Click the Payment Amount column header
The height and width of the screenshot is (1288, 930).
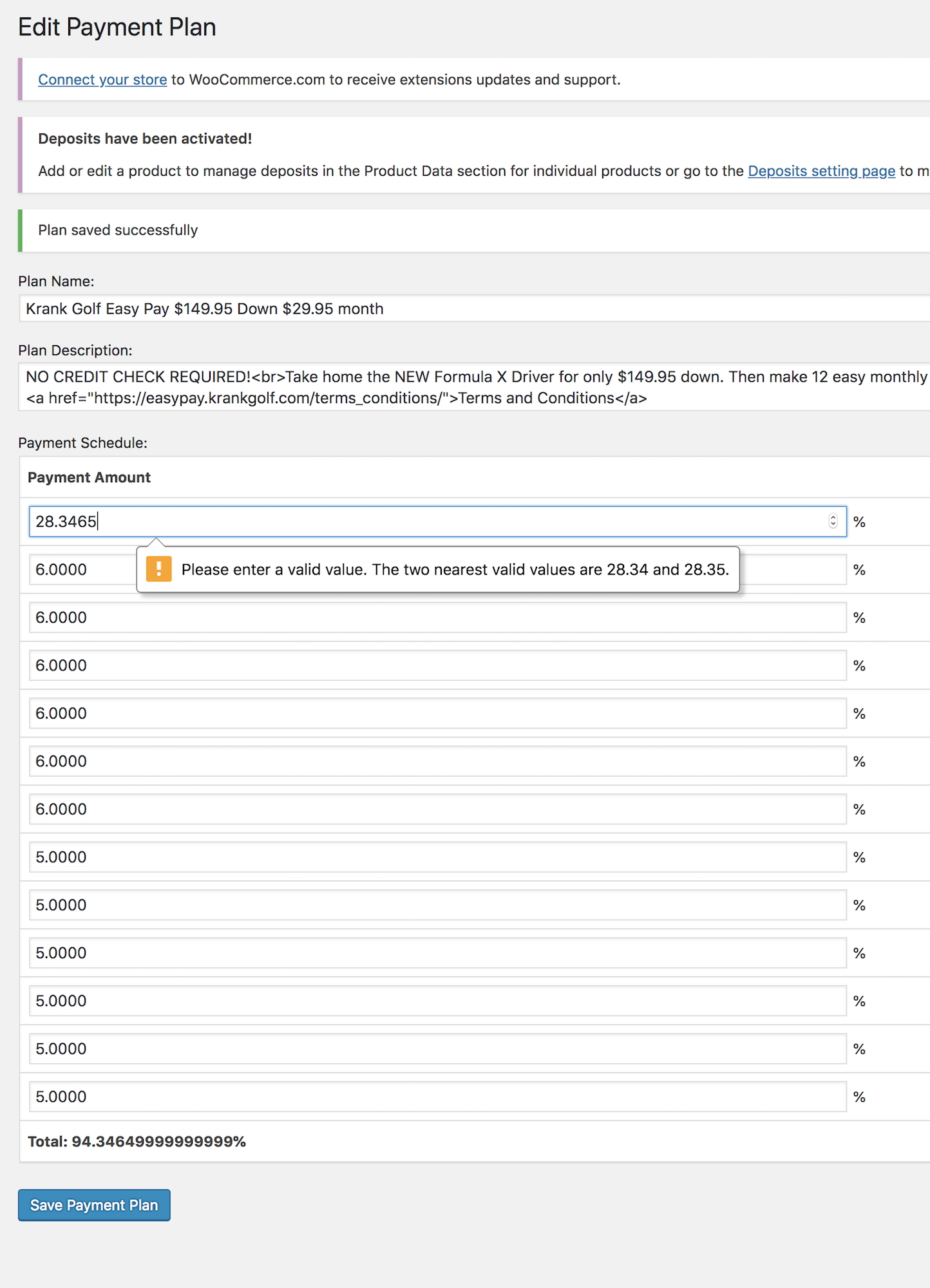(89, 478)
